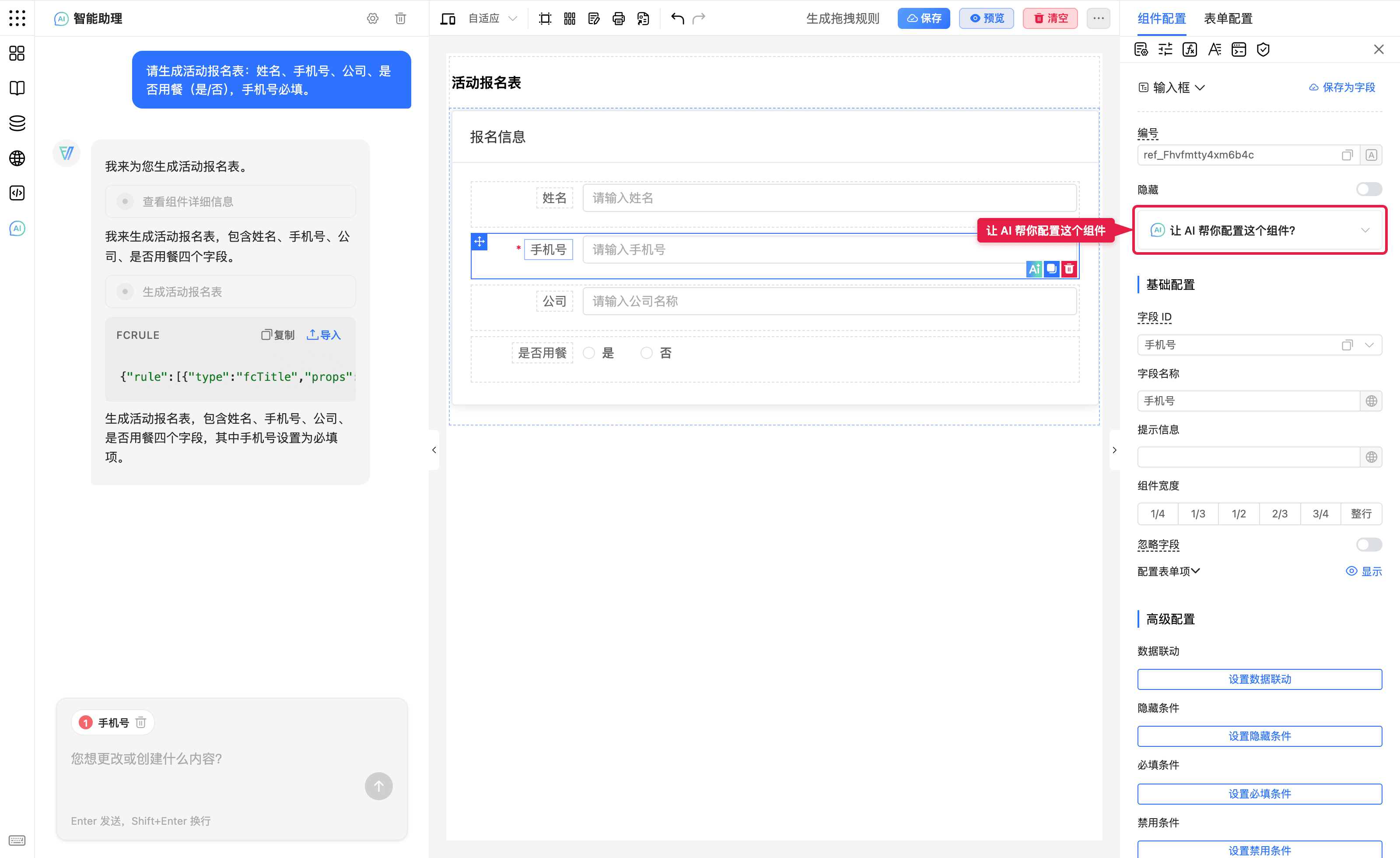Open the validation shield icon
Viewport: 1400px width, 858px height.
pos(1263,49)
